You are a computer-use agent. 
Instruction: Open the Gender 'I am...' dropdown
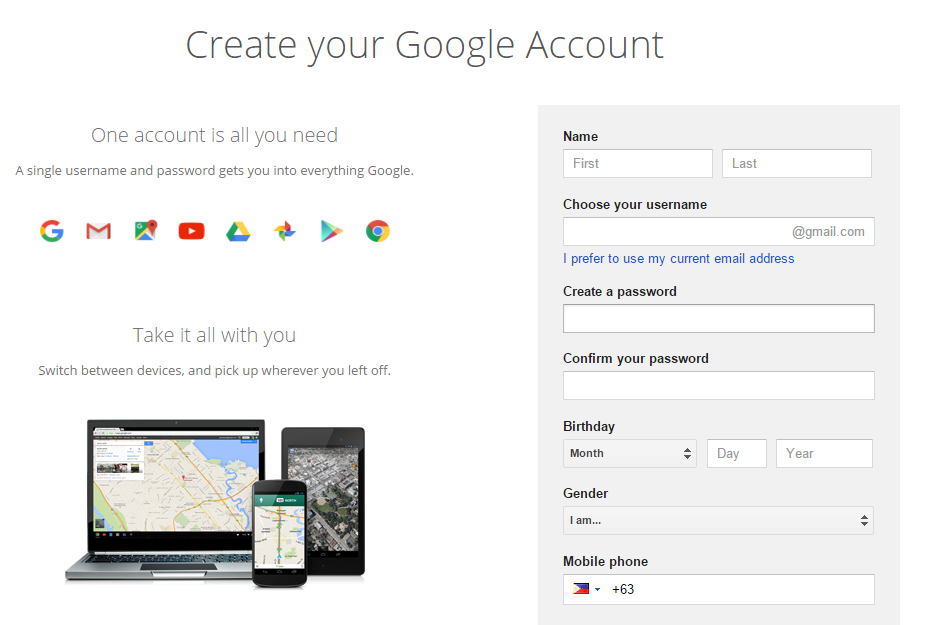718,521
